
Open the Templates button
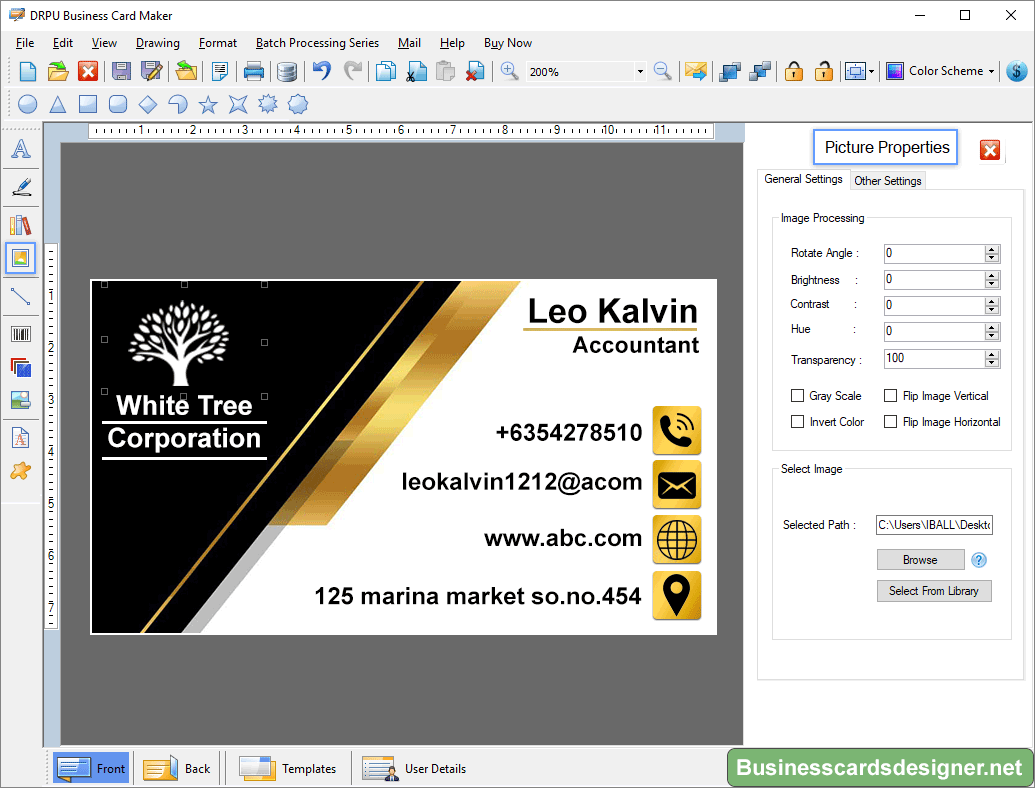point(288,768)
